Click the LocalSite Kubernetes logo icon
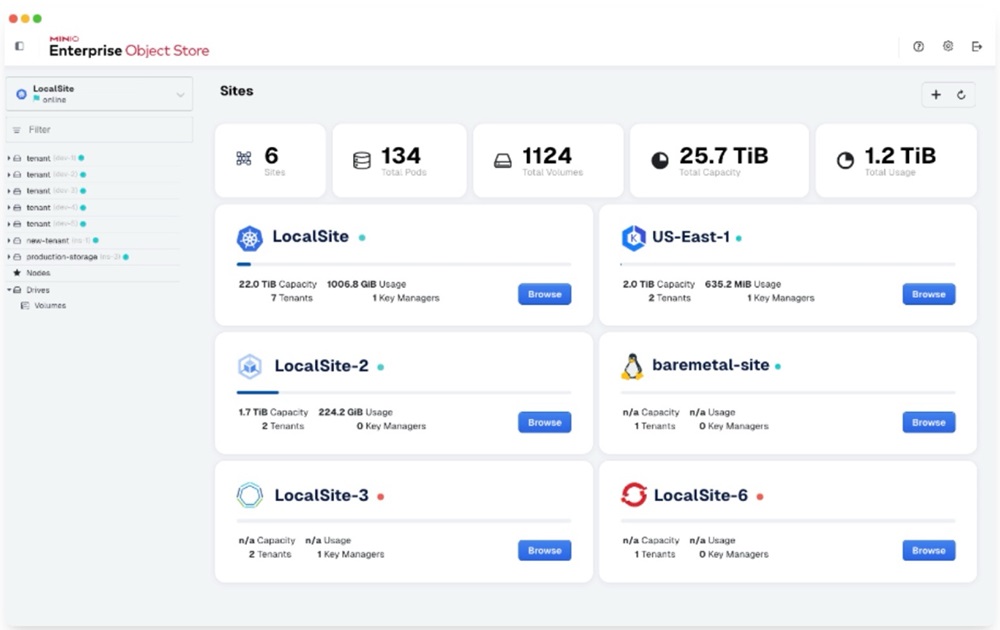This screenshot has height=630, width=1000. pyautogui.click(x=249, y=238)
